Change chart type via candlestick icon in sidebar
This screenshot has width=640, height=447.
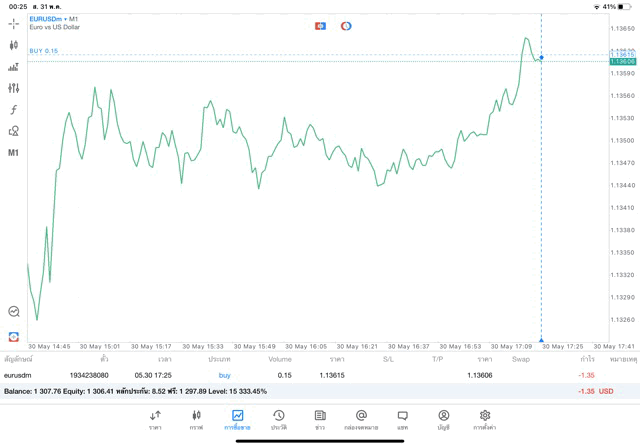tap(14, 45)
